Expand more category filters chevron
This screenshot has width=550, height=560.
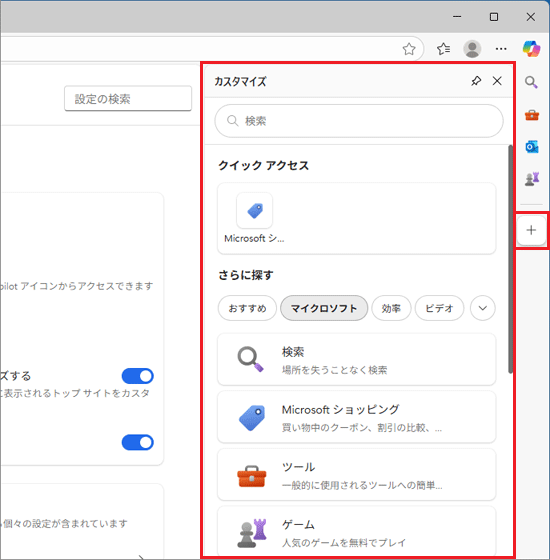(482, 308)
